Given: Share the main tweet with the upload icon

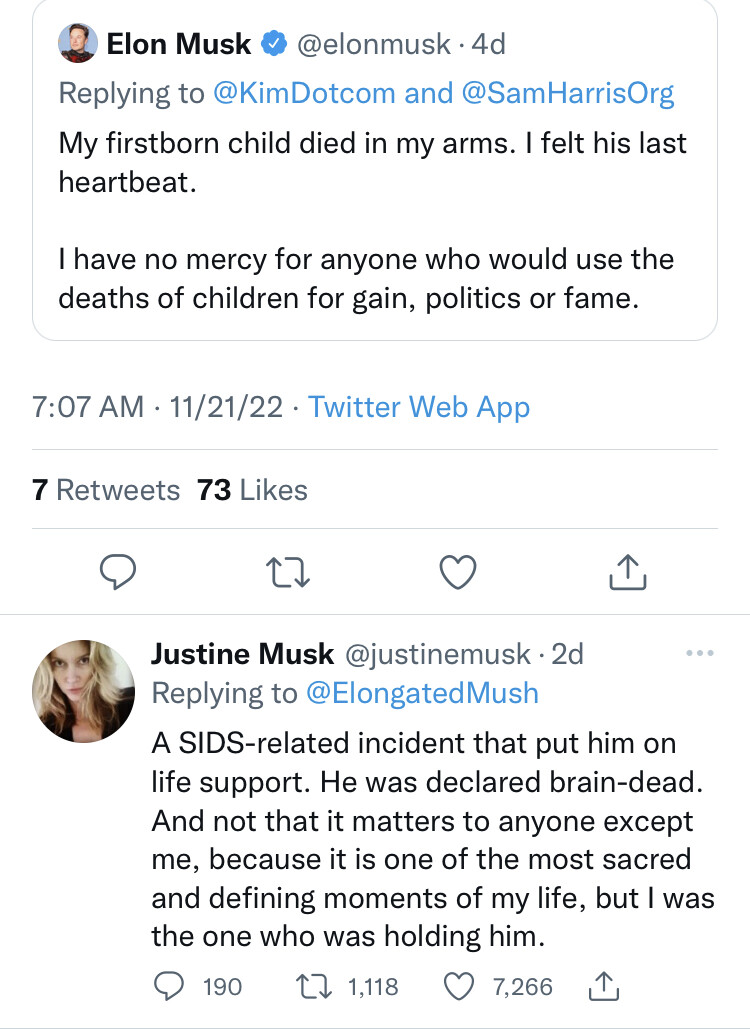Looking at the screenshot, I should tap(628, 570).
